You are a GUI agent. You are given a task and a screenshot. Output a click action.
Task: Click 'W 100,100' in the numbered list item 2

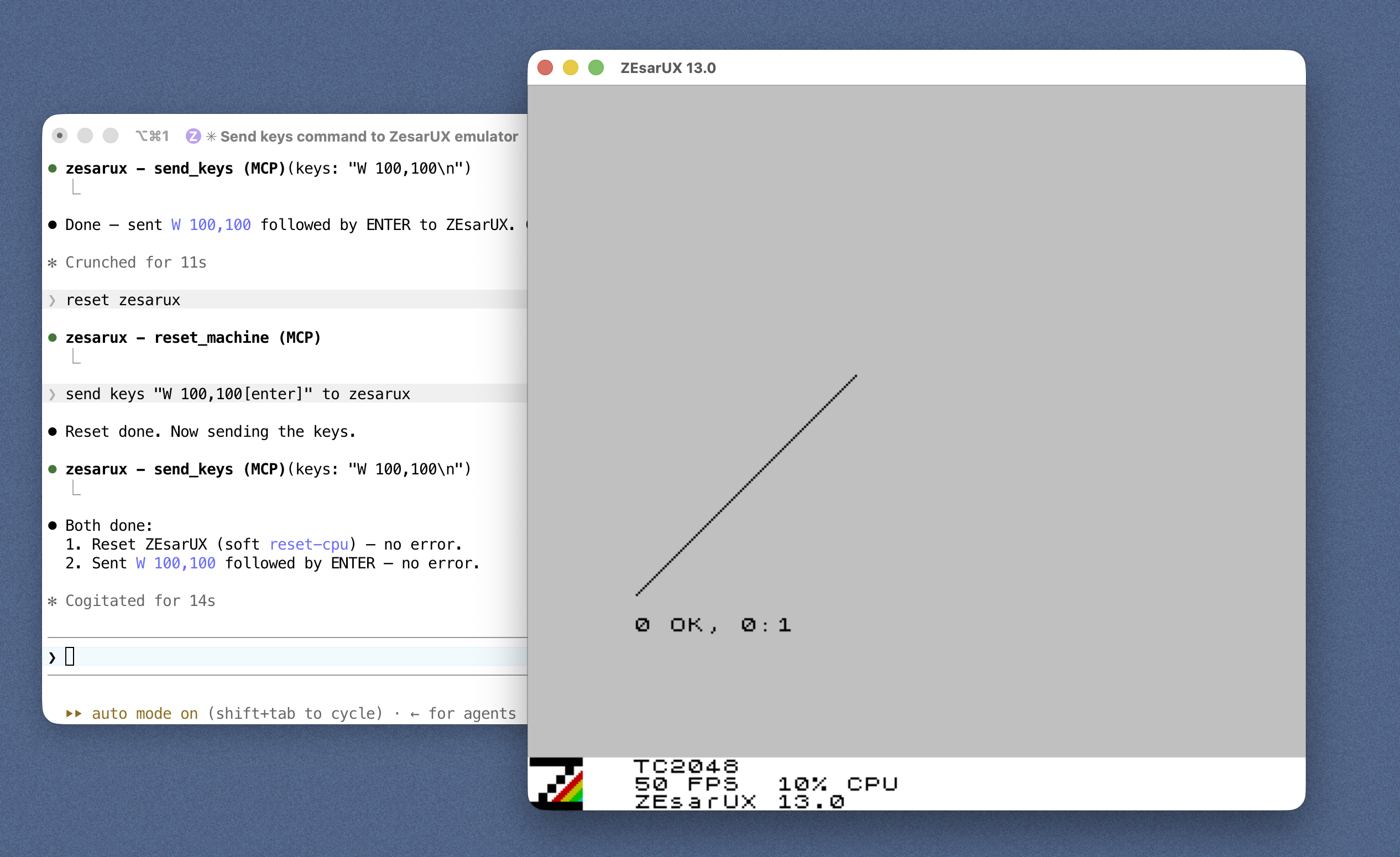pyautogui.click(x=176, y=563)
